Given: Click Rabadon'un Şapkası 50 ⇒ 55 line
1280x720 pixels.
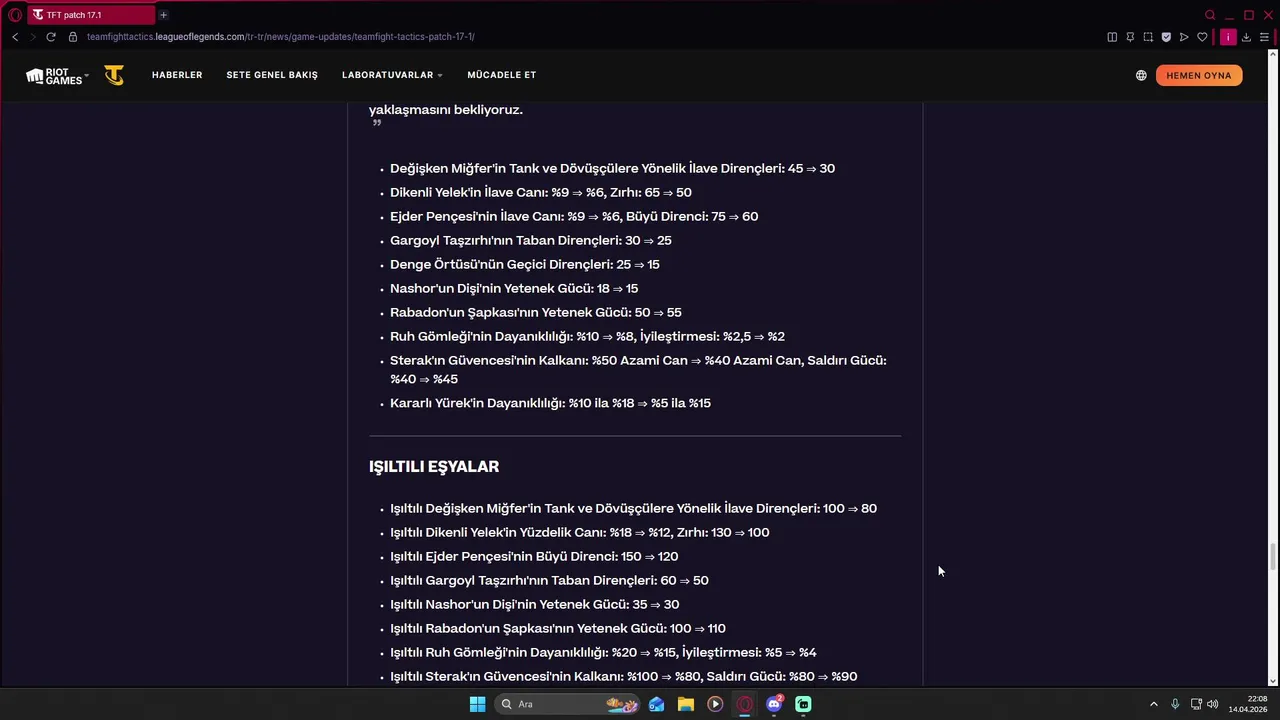Looking at the screenshot, I should (x=536, y=313).
